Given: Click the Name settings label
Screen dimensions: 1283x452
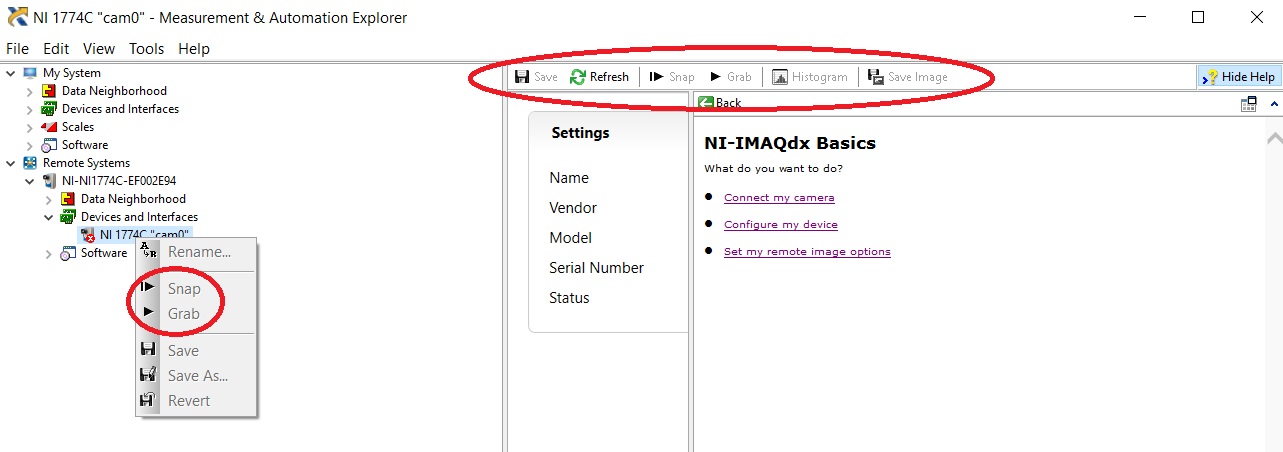Looking at the screenshot, I should coord(569,178).
